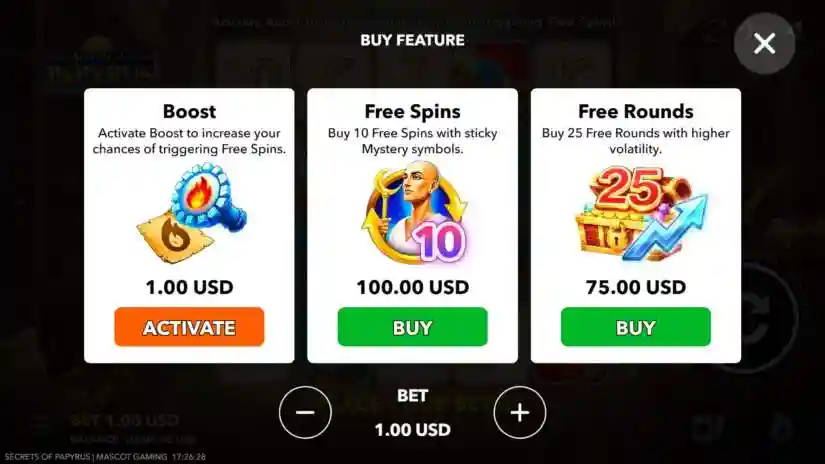Buy 25 Free Rounds for 75.00 USD
Viewport: 825px width, 464px height.
[636, 327]
